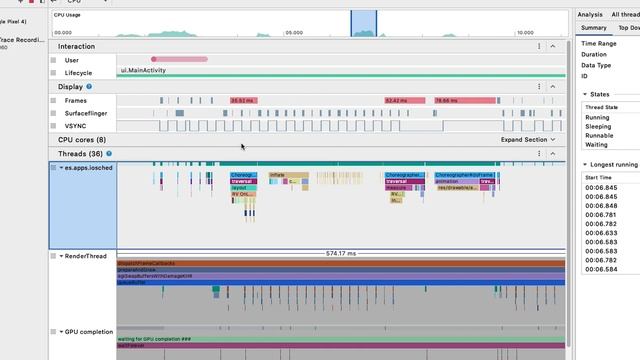The image size is (640, 360).
Task: Click the Surfaceflinger track label
Action: click(86, 113)
